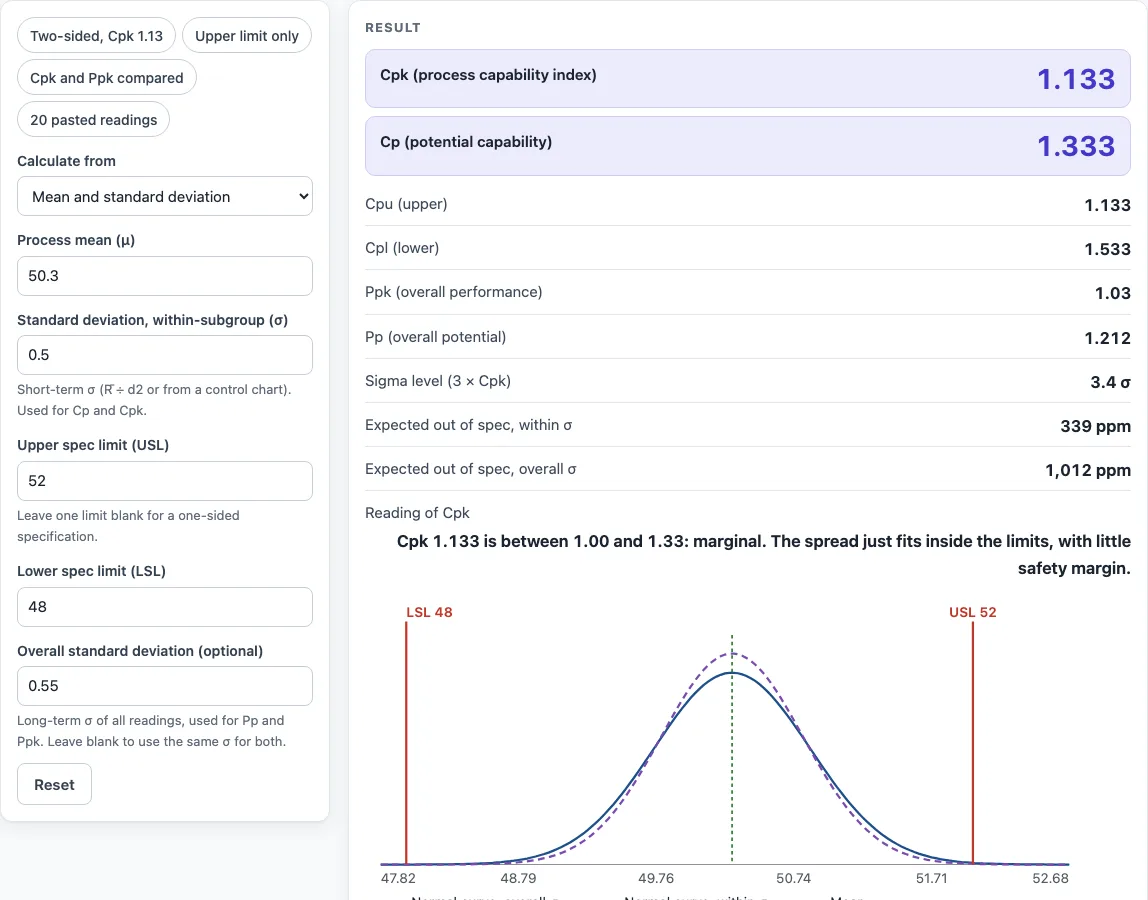Image resolution: width=1148 pixels, height=900 pixels.
Task: Choose the "Cpk and Ppk compared" preset
Action: tap(107, 78)
